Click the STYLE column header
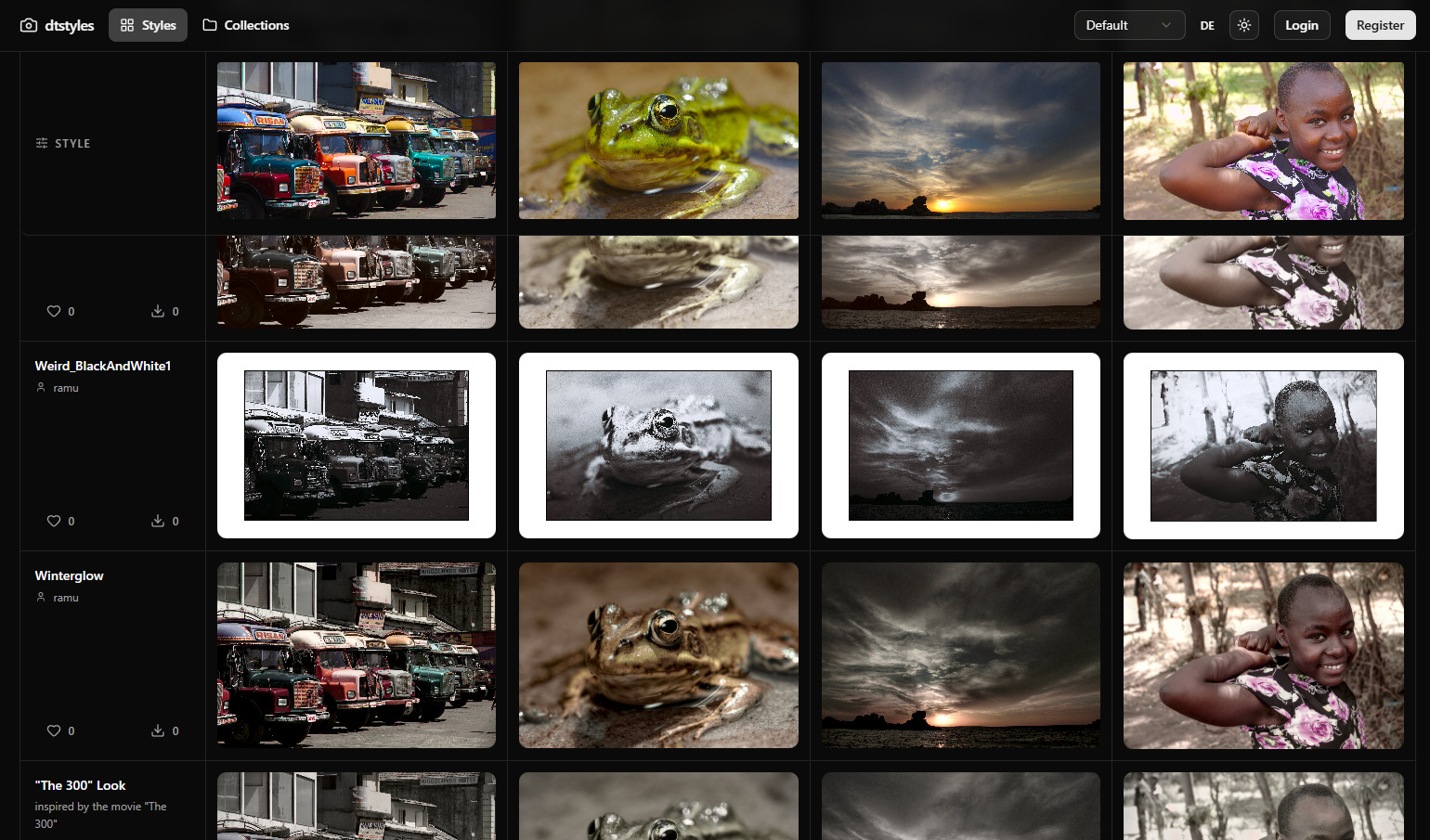The width and height of the screenshot is (1430, 840). click(72, 144)
